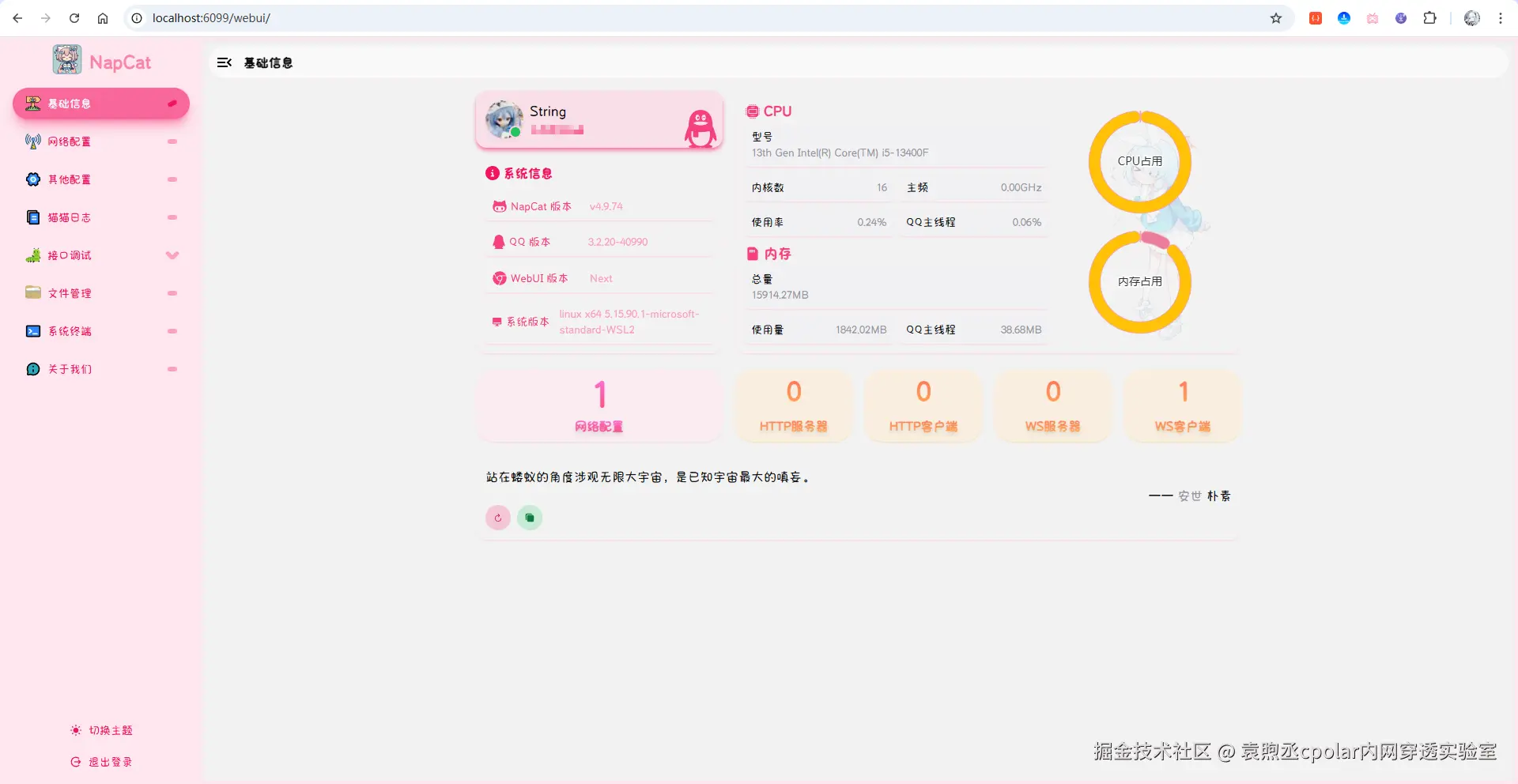
Task: Go to 网络配置 in the sidebar
Action: point(101,141)
